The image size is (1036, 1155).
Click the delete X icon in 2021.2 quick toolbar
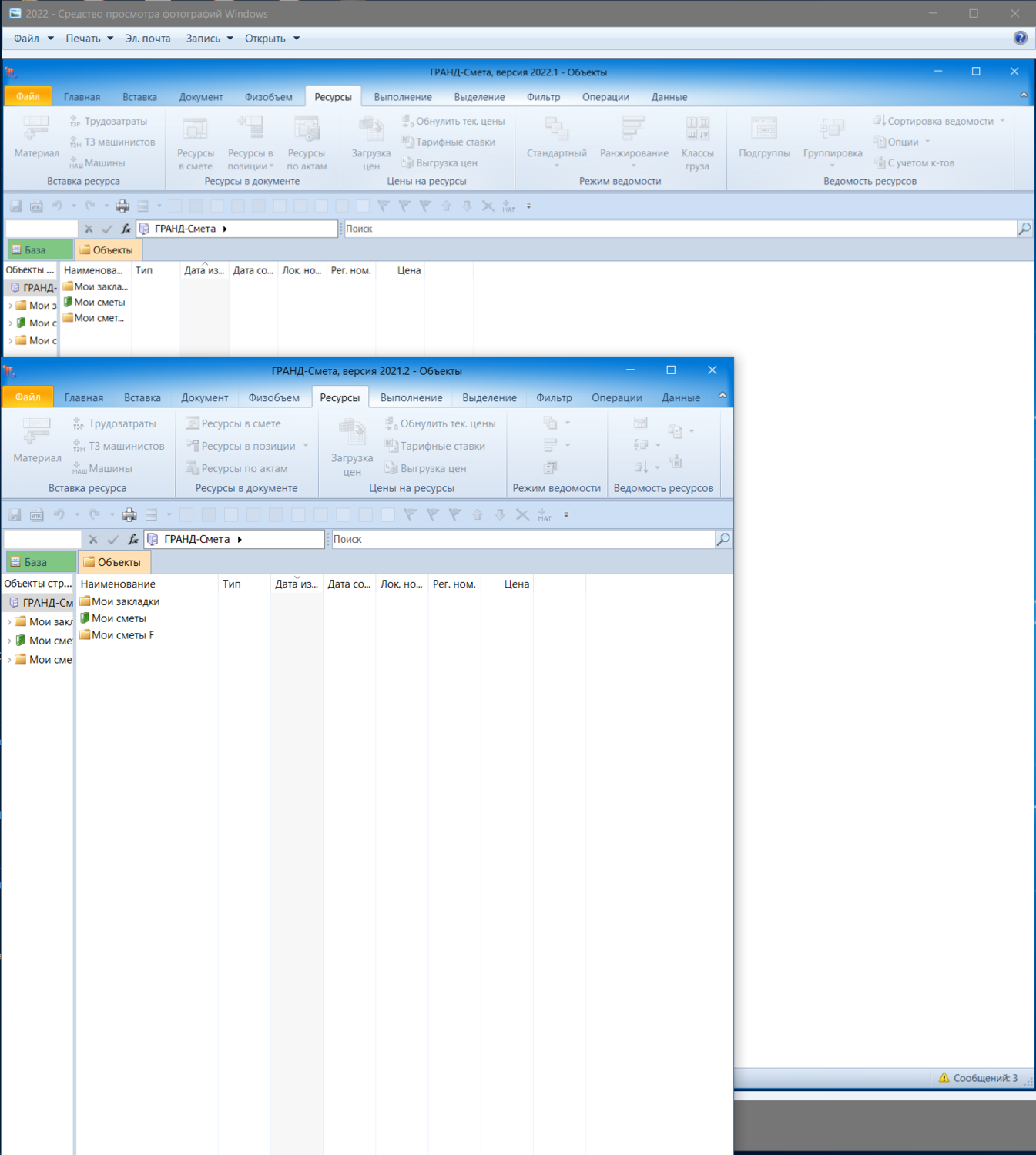tap(522, 514)
